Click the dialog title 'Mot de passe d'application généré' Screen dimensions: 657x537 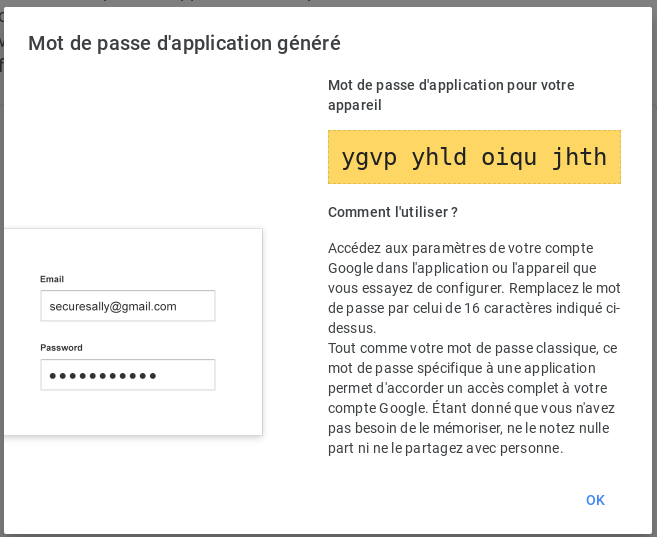[184, 44]
